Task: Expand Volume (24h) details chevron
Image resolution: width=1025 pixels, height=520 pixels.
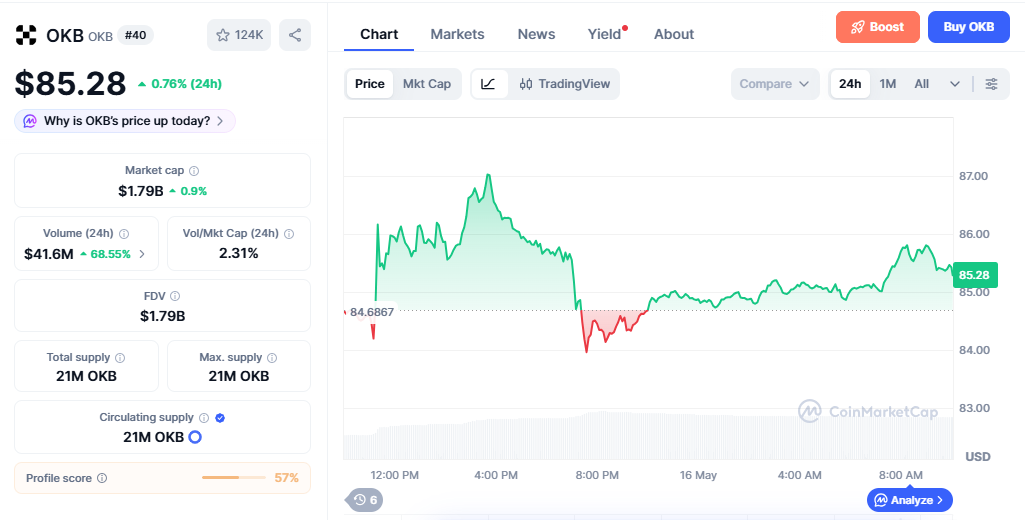Action: coord(143,254)
